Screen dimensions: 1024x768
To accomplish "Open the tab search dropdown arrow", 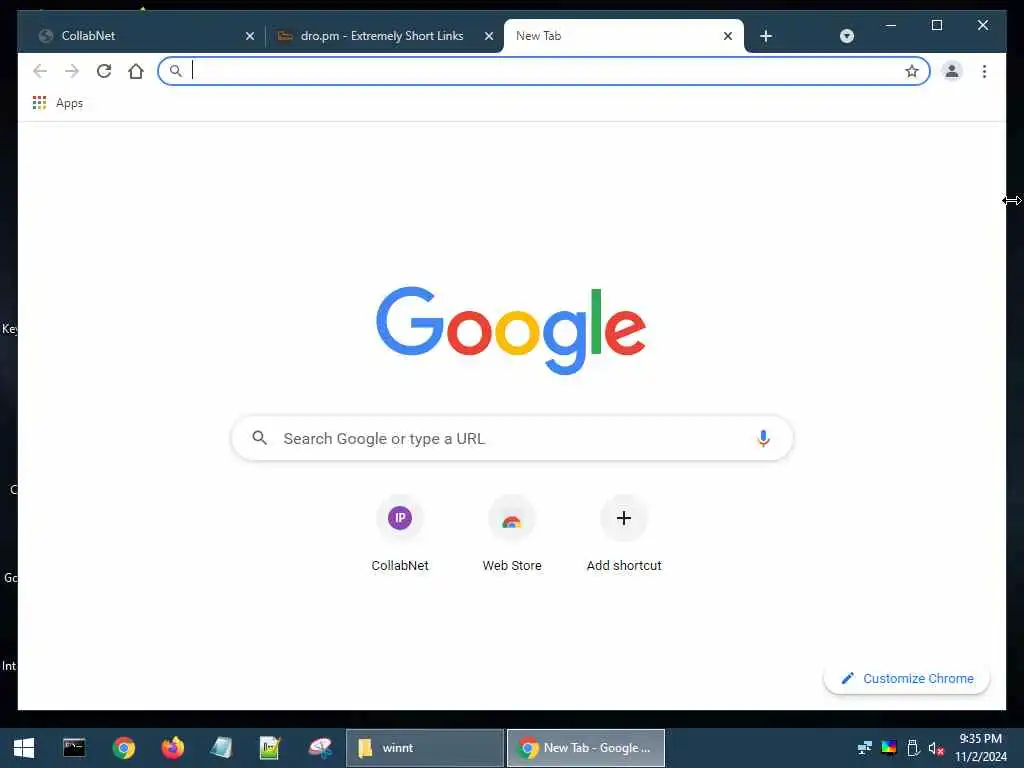I will pyautogui.click(x=846, y=36).
